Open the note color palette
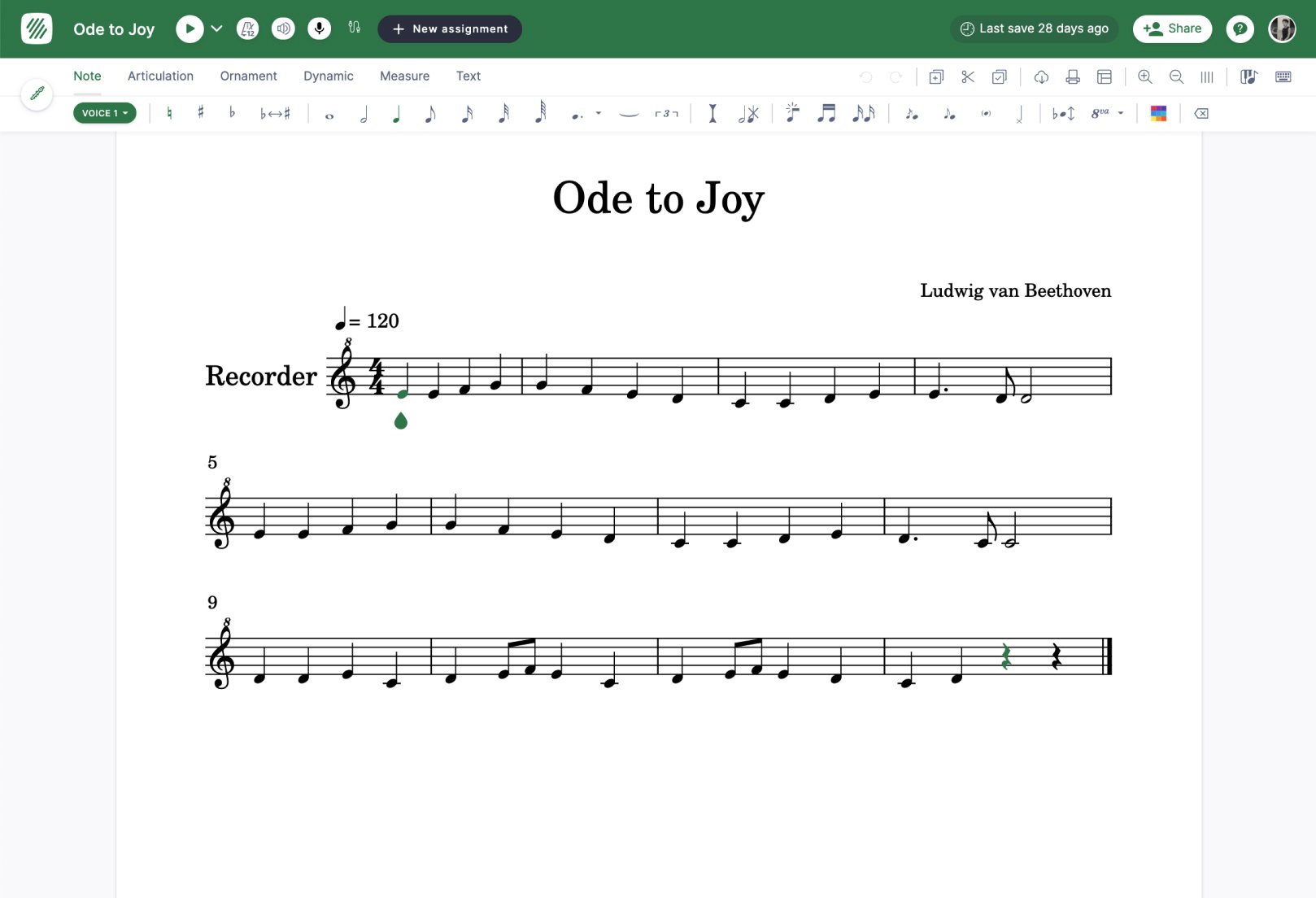Screen dimensions: 1316x898 pos(1159,114)
